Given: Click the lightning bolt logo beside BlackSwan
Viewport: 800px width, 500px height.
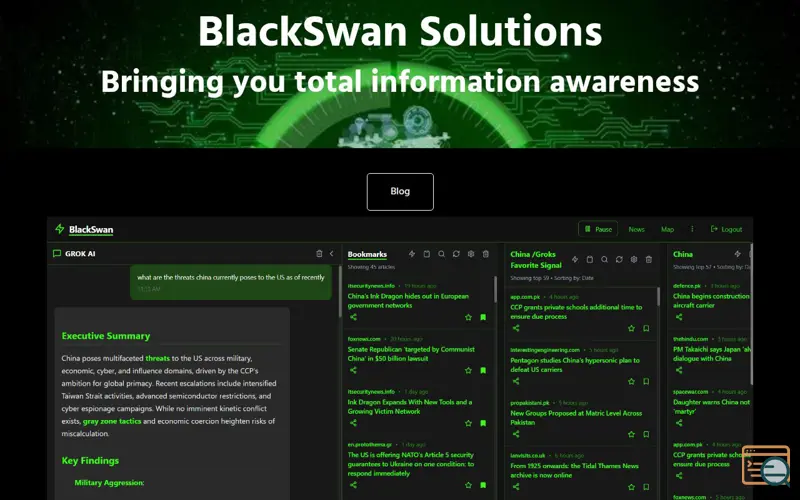Looking at the screenshot, I should click(x=60, y=229).
